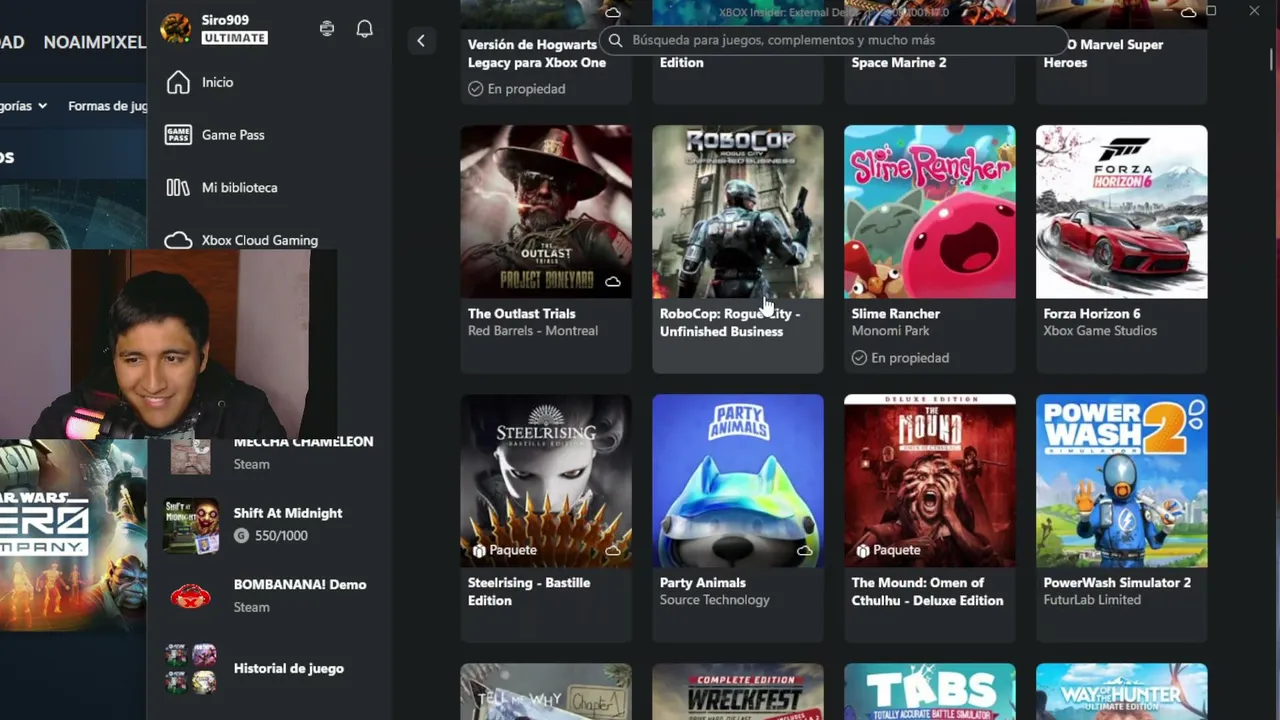The width and height of the screenshot is (1280, 720).
Task: Open the Party Animals title link
Action: pos(703,583)
